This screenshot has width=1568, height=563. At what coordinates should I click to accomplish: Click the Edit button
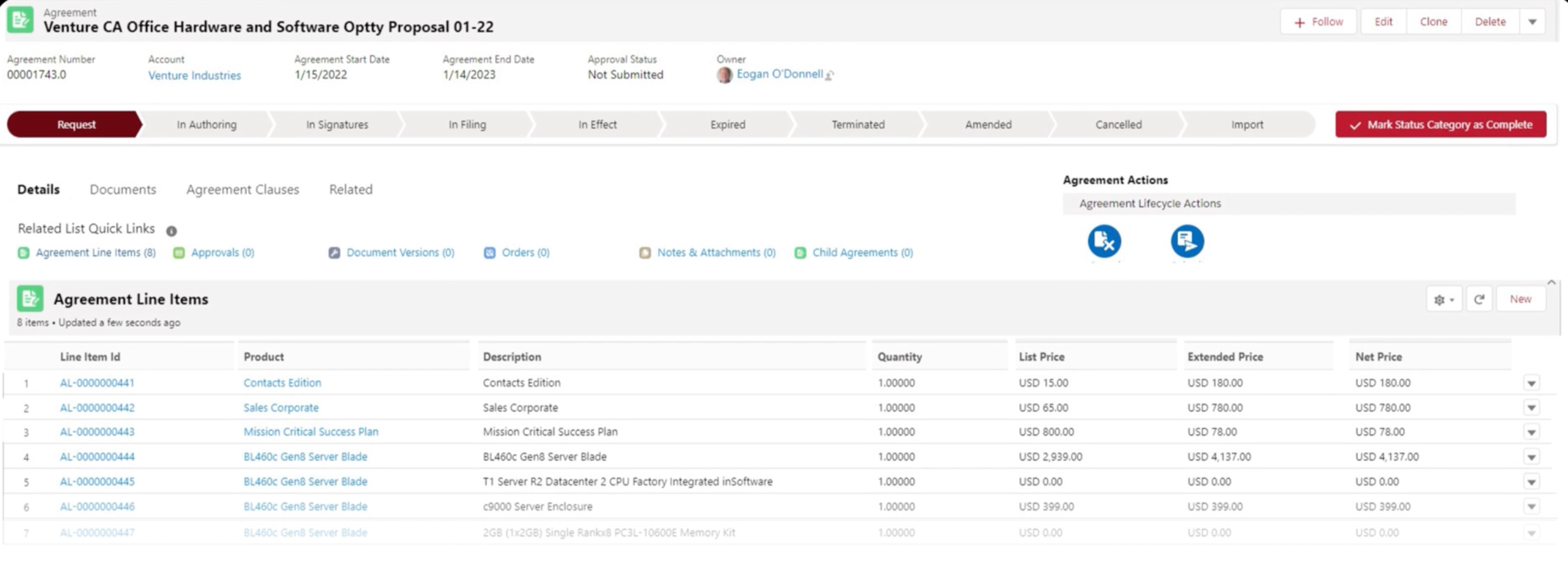1383,22
